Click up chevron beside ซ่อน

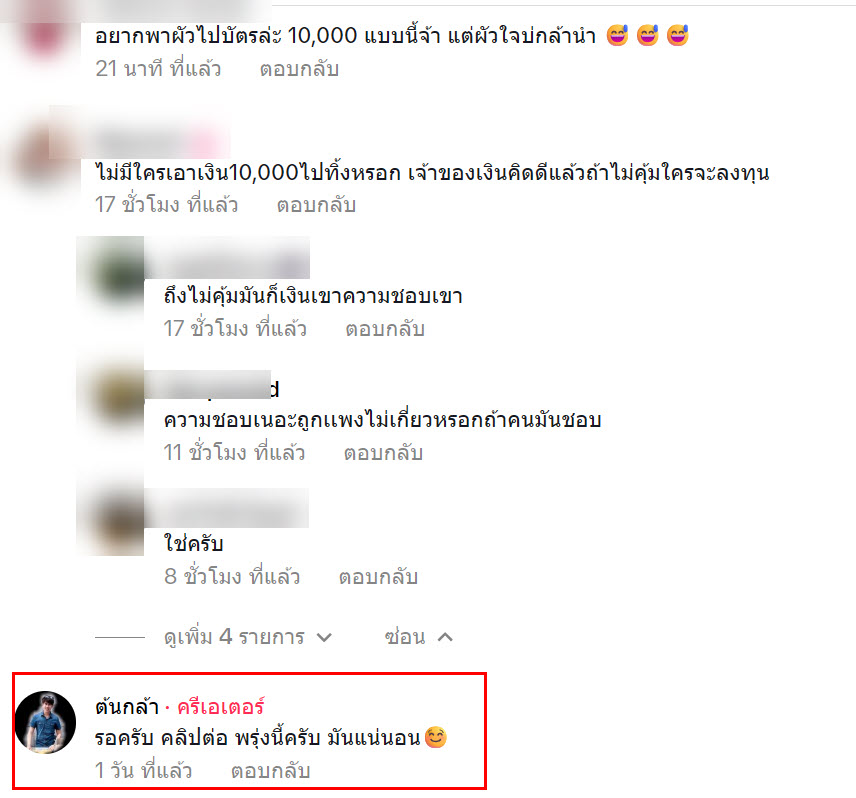click(x=445, y=637)
